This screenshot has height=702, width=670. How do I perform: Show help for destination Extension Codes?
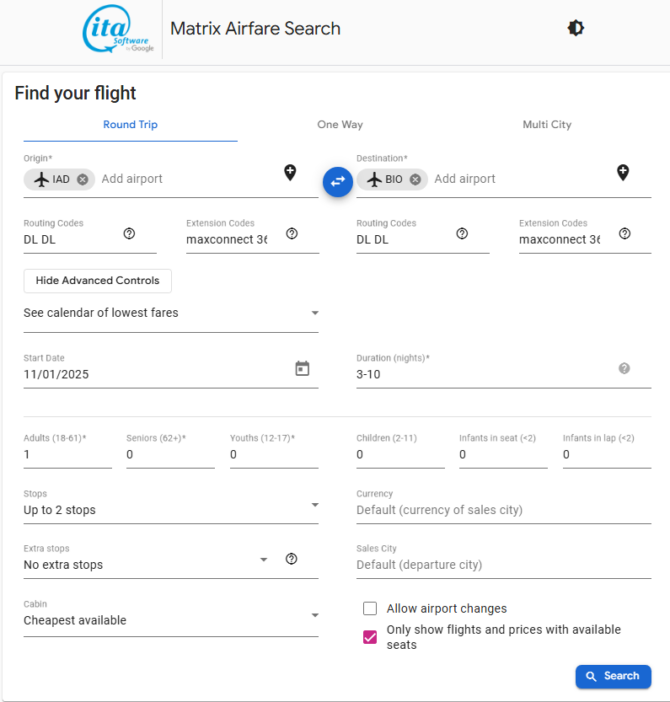tap(624, 234)
